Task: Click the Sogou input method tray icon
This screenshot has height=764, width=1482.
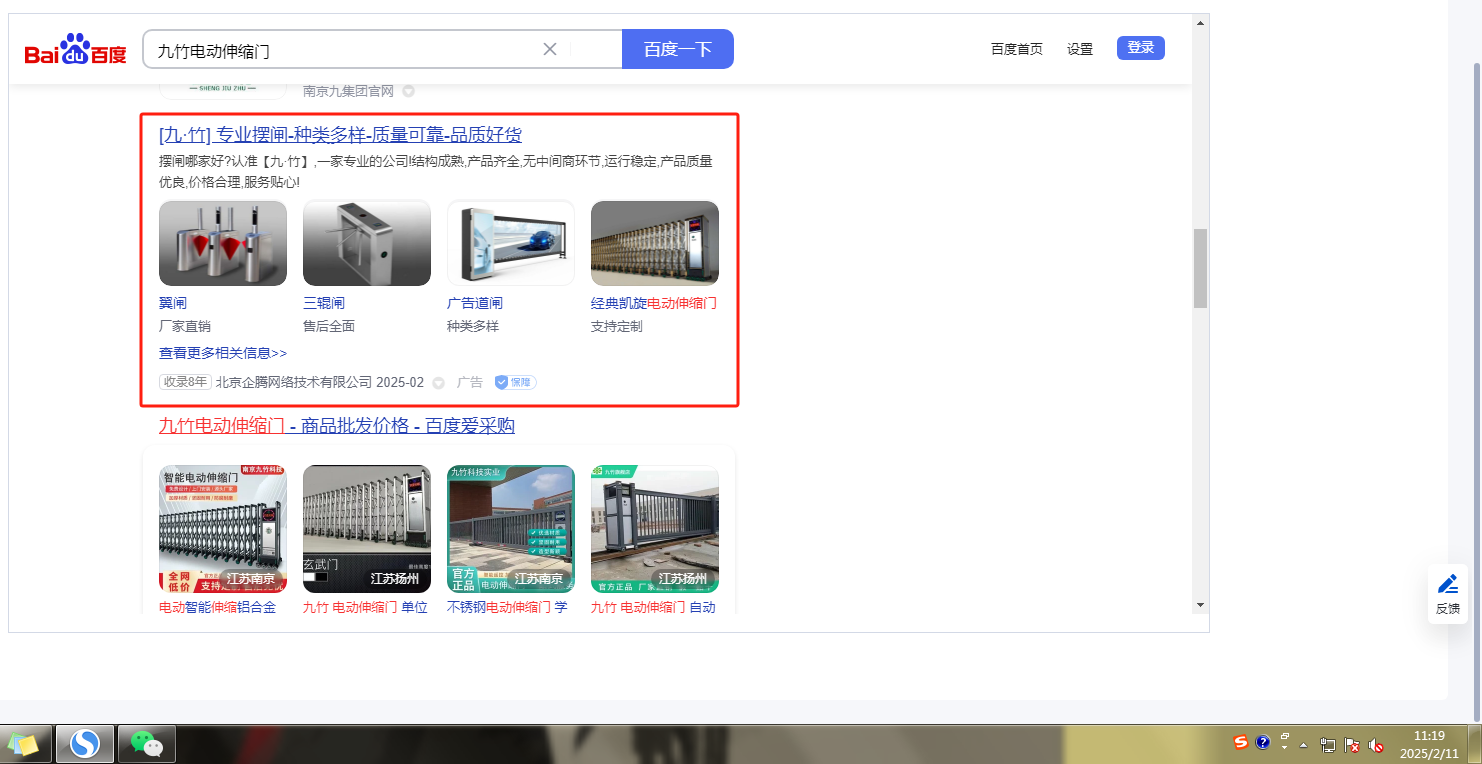Action: (1241, 742)
